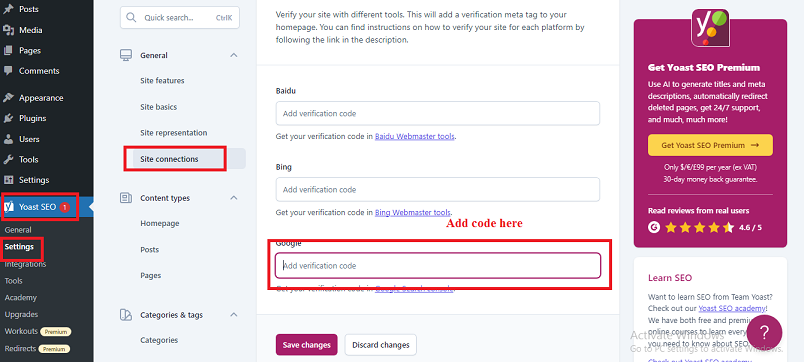Click the Save changes button
This screenshot has width=804, height=362.
(307, 345)
